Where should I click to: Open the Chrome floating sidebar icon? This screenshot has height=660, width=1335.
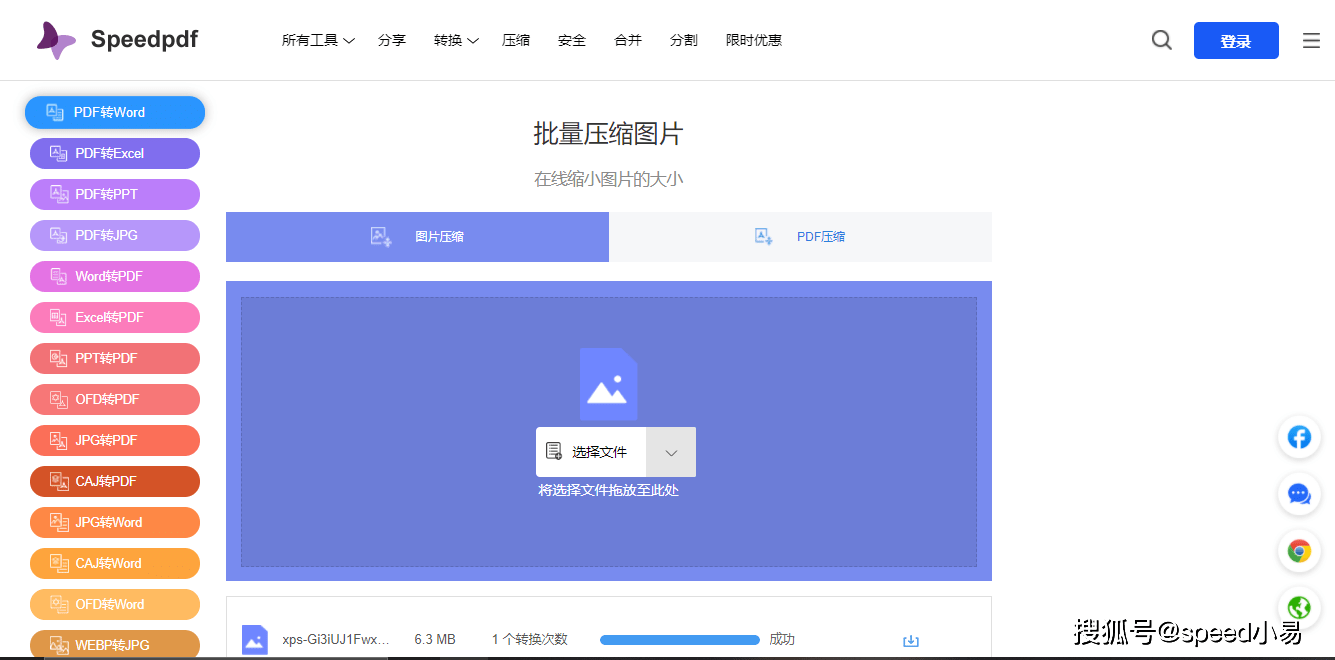pos(1298,551)
